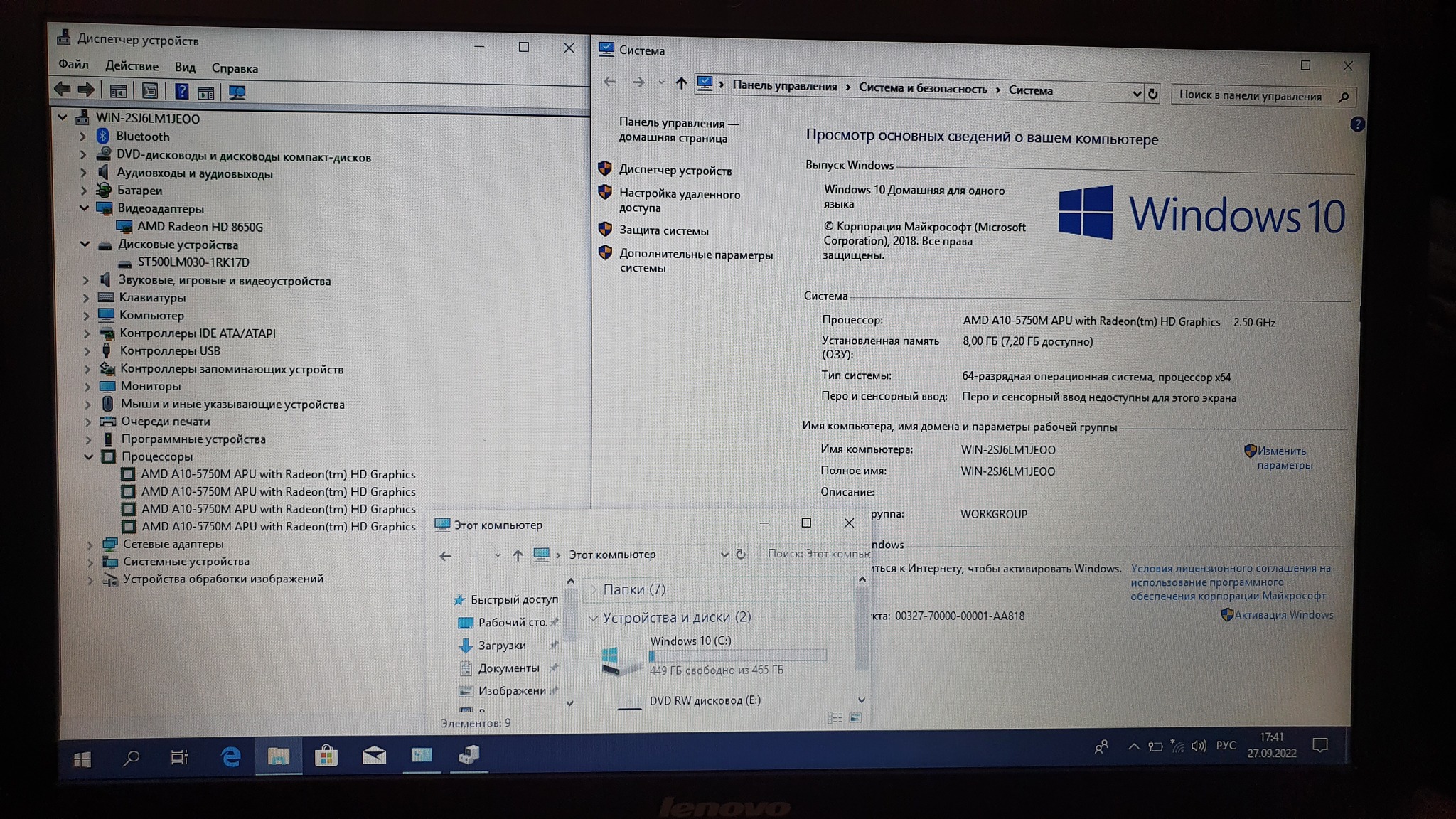The width and height of the screenshot is (1456, 819).
Task: Open Документы in navigation pane
Action: click(x=508, y=668)
